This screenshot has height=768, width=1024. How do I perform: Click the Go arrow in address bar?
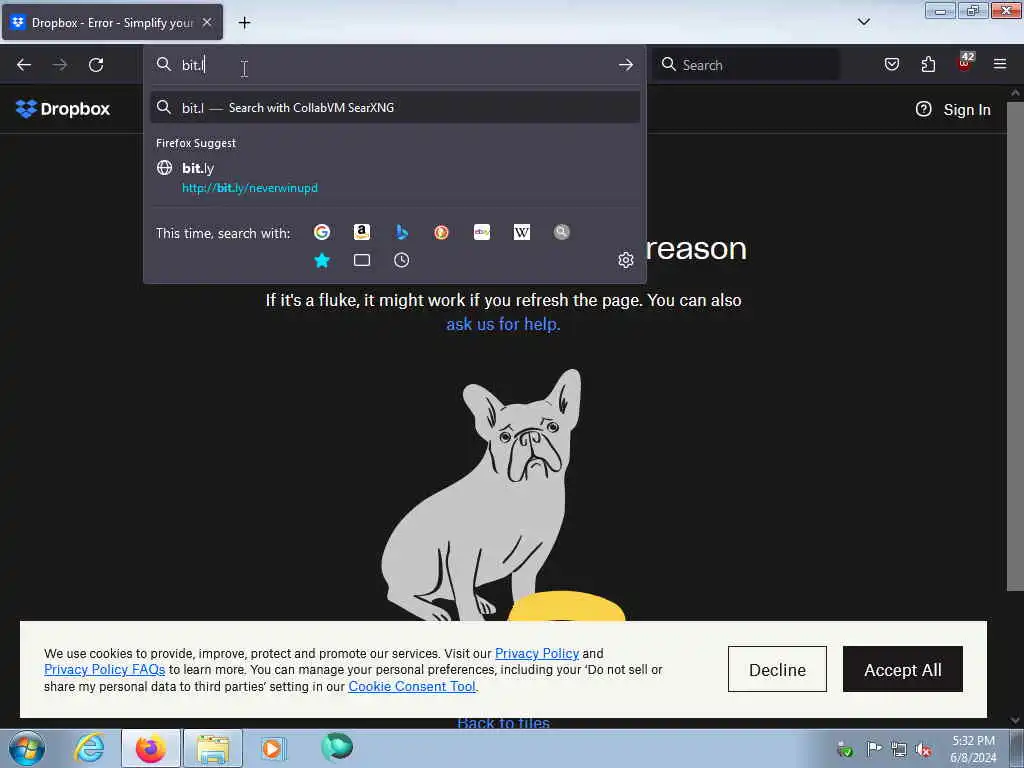tap(626, 65)
